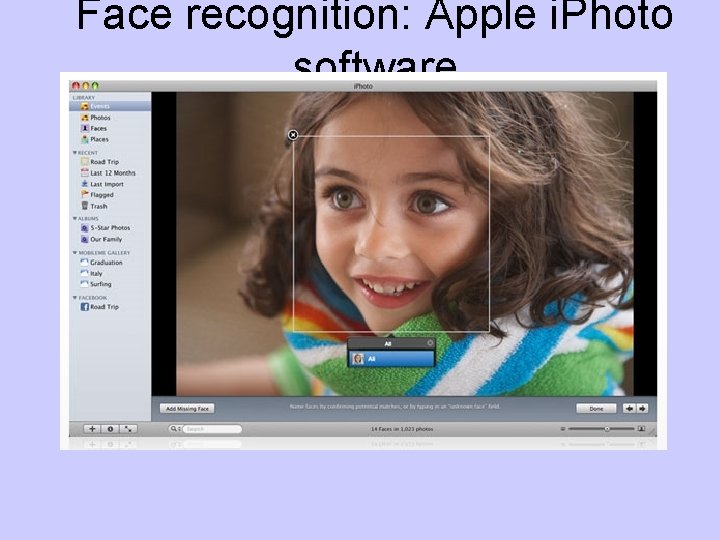This screenshot has width=720, height=540.
Task: Collapse the MobileMe Gallery section triangle
Action: pos(75,253)
